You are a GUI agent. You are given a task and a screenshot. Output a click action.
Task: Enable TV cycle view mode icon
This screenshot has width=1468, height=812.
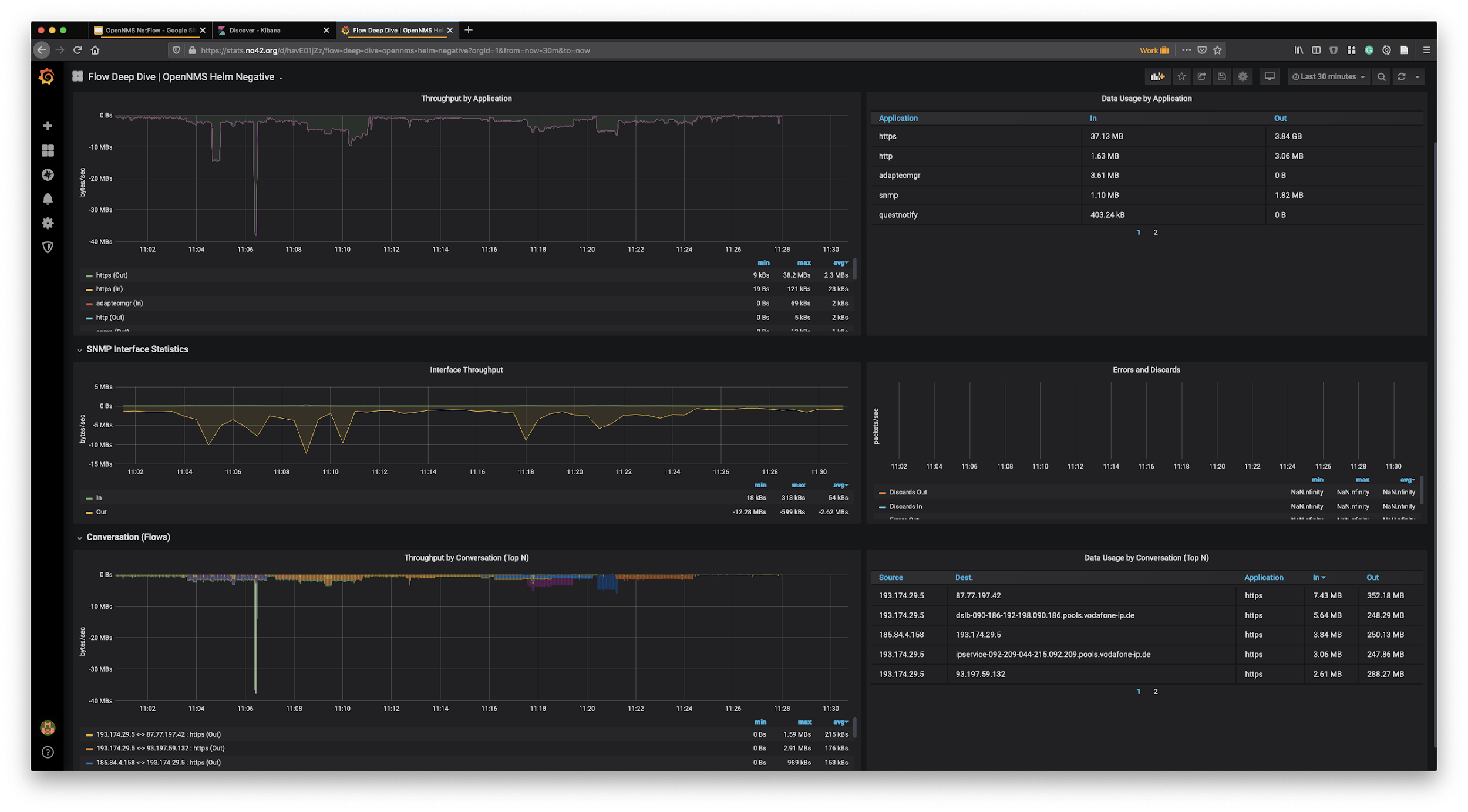click(x=1269, y=76)
